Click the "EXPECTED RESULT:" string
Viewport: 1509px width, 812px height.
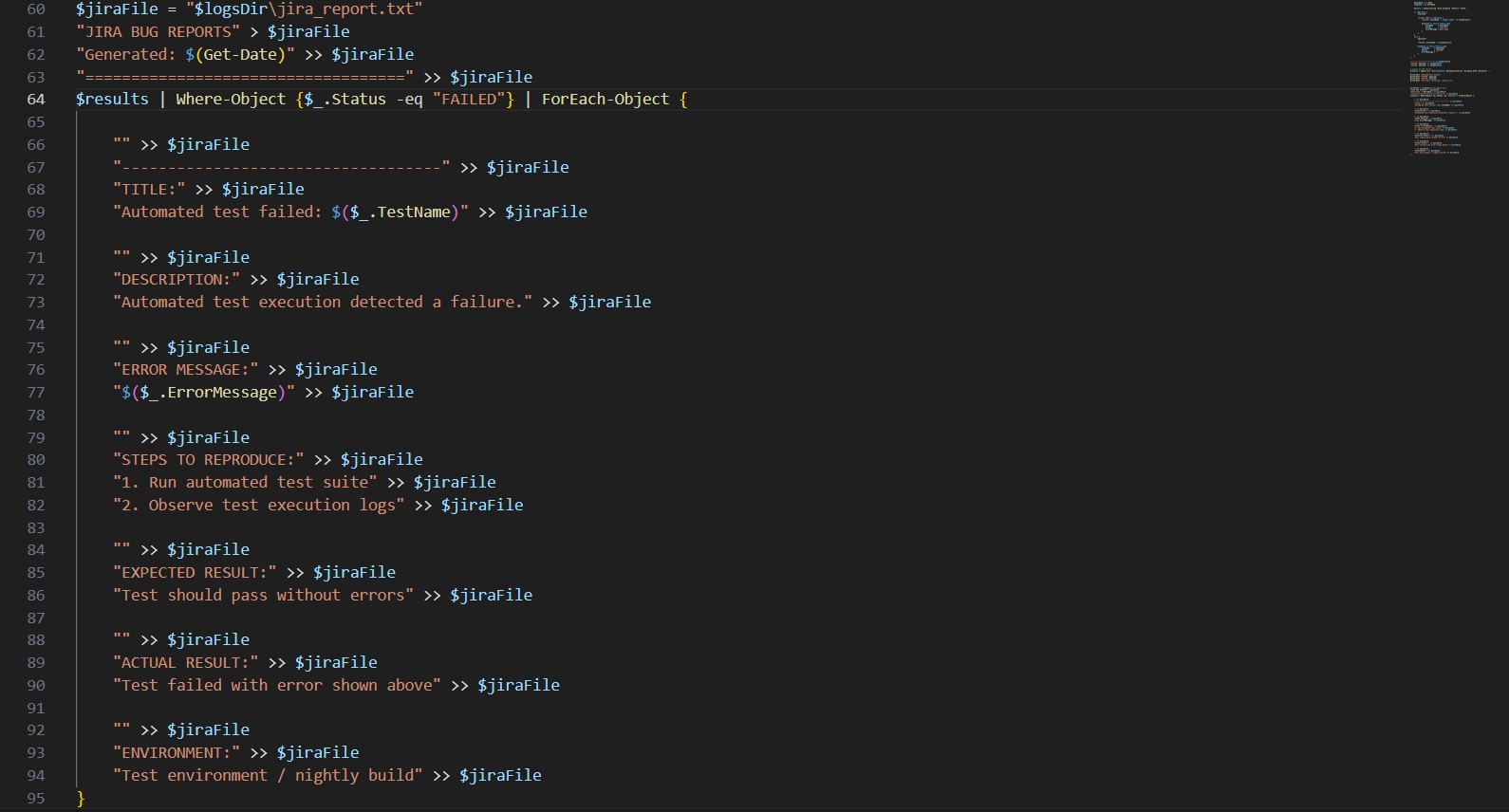click(195, 573)
